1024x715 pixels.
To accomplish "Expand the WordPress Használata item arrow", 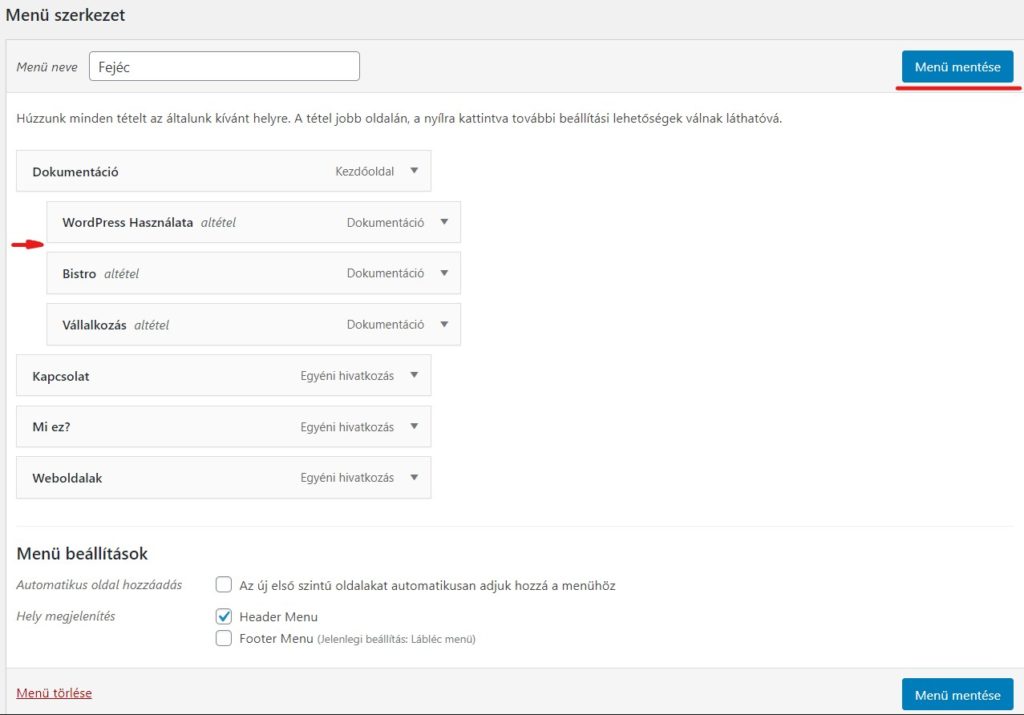I will click(444, 222).
